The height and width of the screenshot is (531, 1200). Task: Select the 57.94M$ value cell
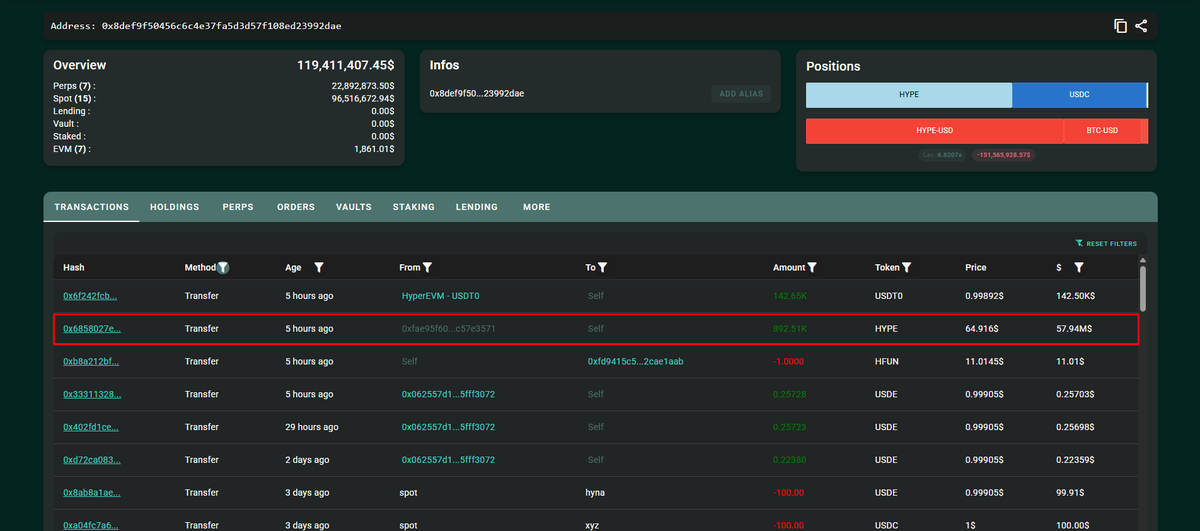(x=1075, y=329)
